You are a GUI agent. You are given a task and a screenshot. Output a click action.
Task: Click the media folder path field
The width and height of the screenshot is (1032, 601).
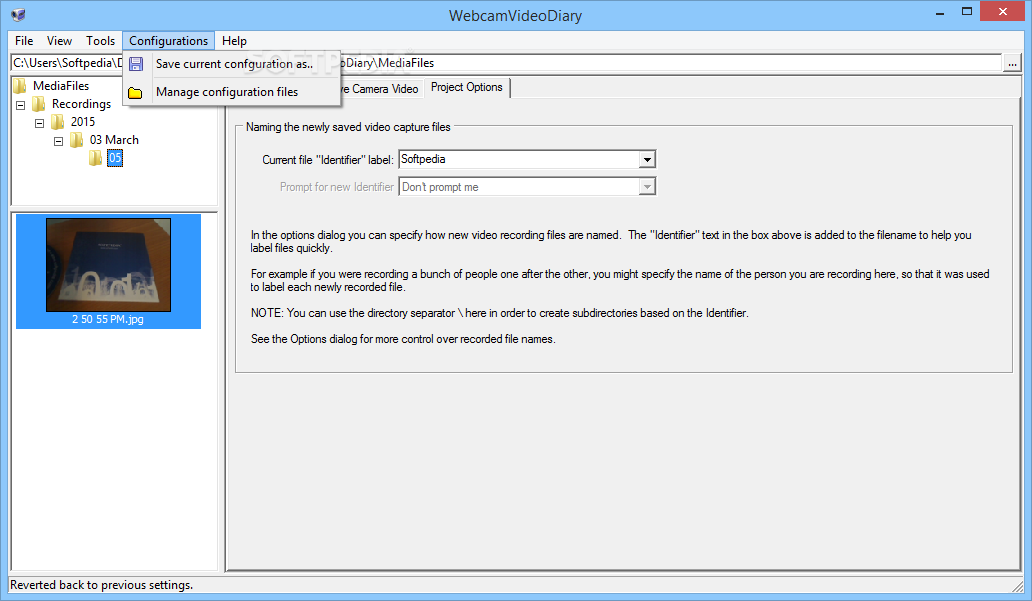[x=505, y=63]
